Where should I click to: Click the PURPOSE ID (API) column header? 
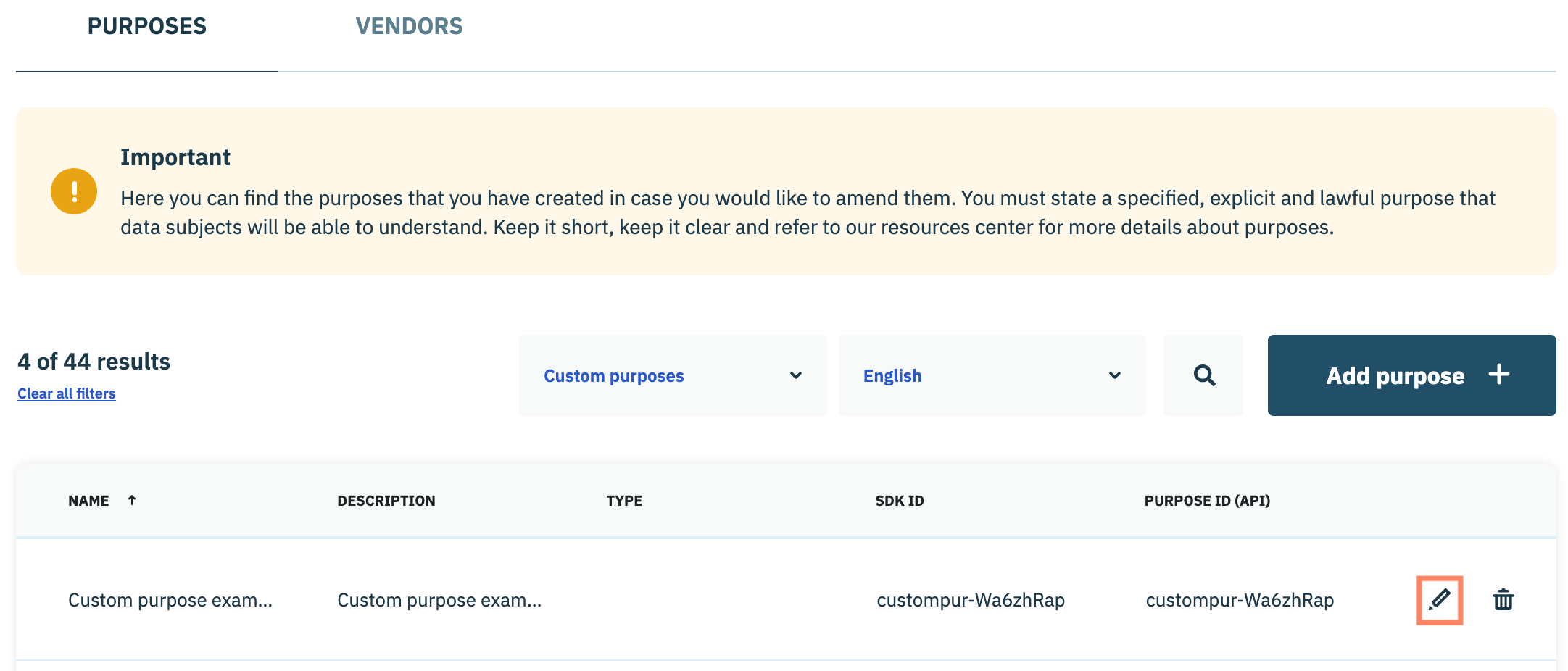(x=1206, y=501)
